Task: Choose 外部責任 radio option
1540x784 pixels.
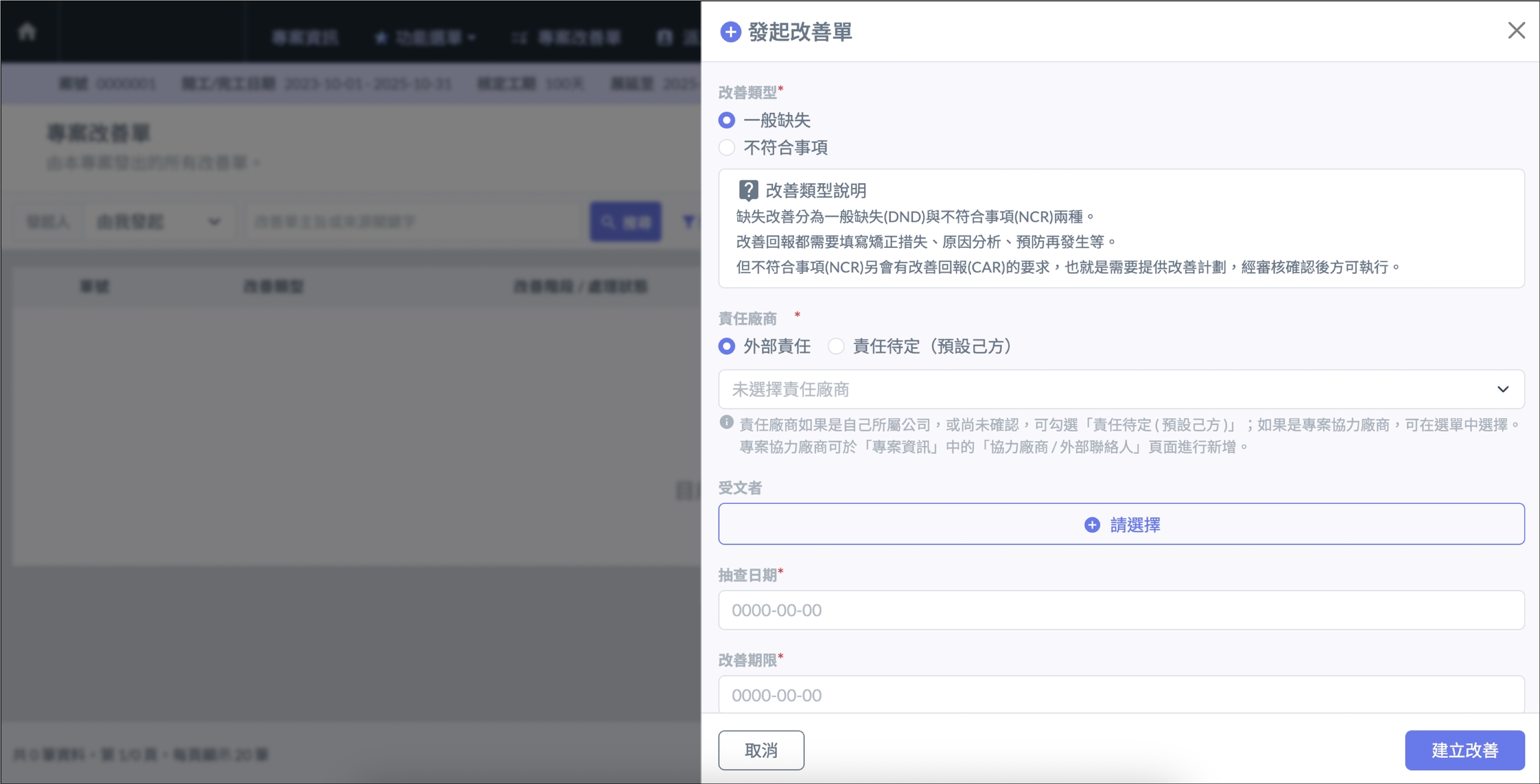Action: (x=727, y=346)
